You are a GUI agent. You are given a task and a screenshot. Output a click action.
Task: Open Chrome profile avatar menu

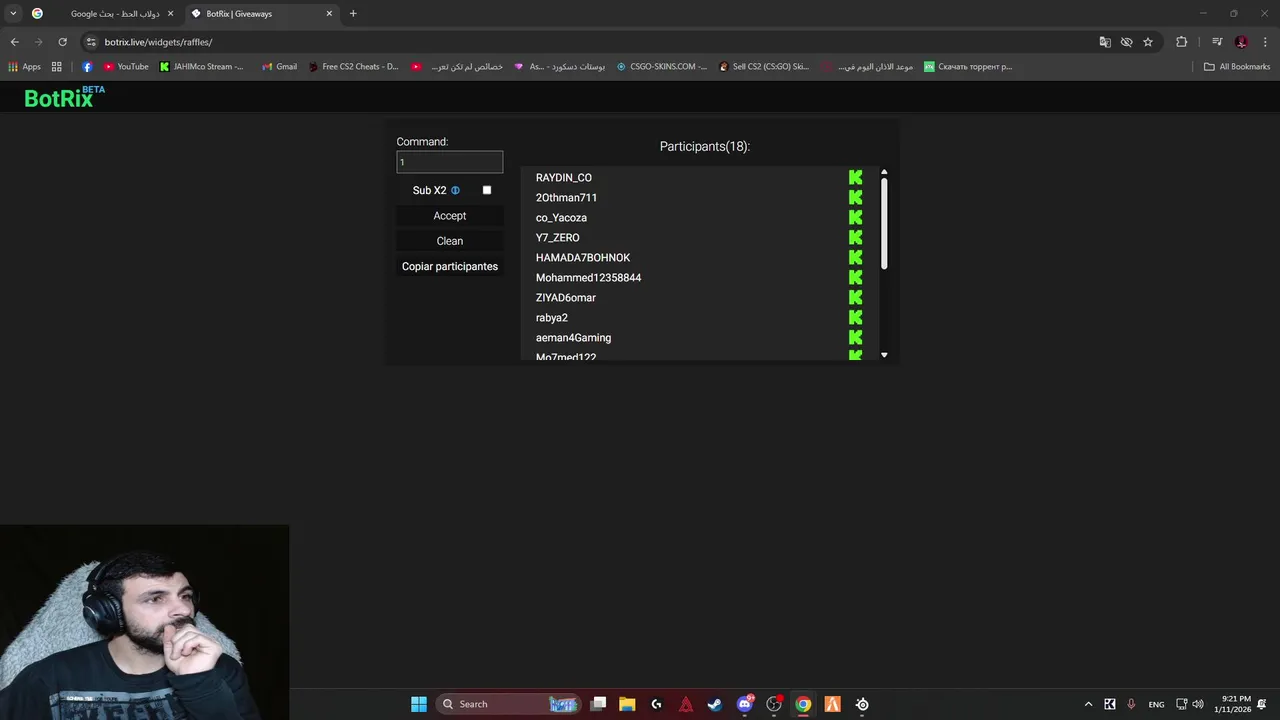click(x=1241, y=42)
